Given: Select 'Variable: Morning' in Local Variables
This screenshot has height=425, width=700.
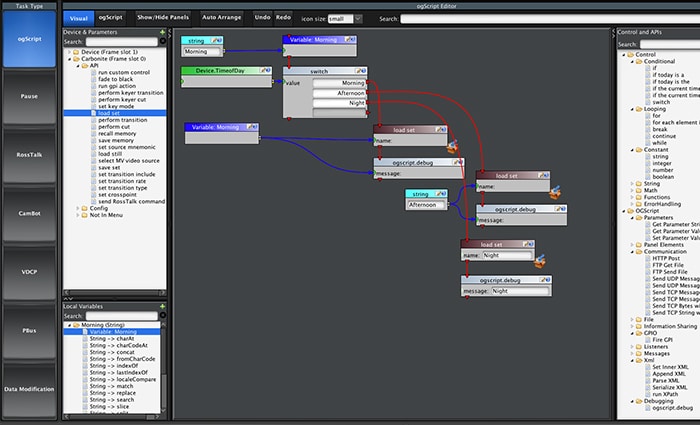Looking at the screenshot, I should coord(112,332).
